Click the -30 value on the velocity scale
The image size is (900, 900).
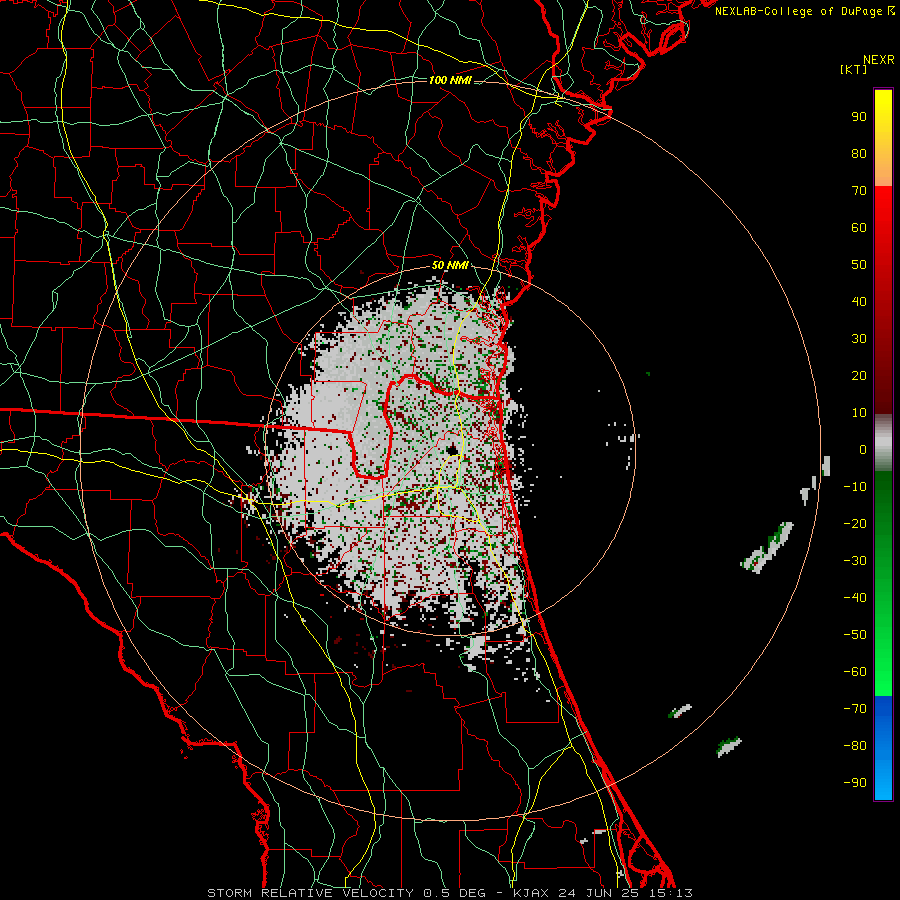855,561
